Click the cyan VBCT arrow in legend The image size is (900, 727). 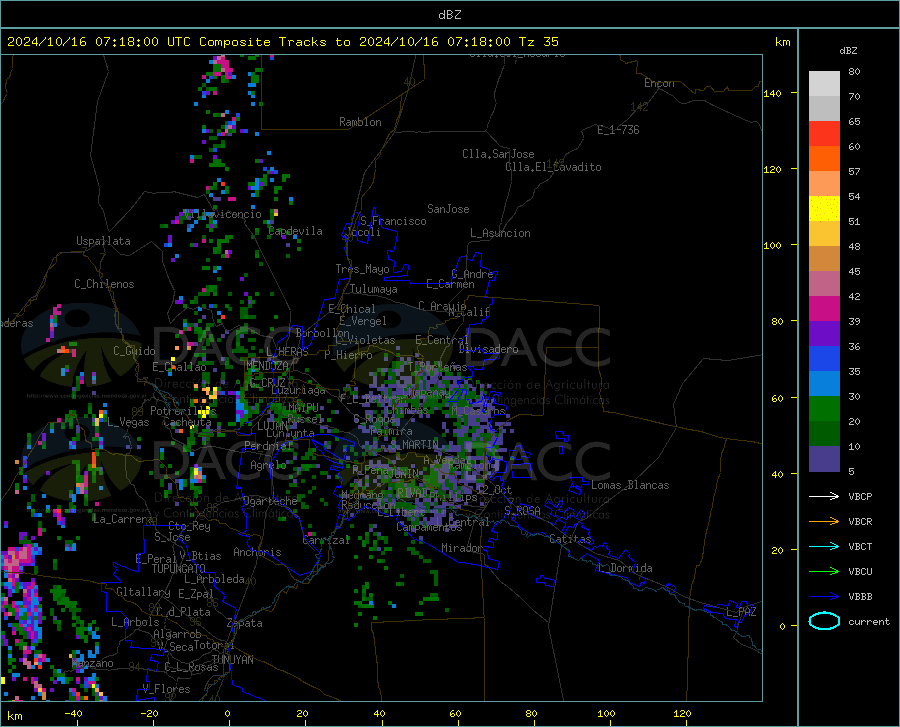tap(824, 546)
